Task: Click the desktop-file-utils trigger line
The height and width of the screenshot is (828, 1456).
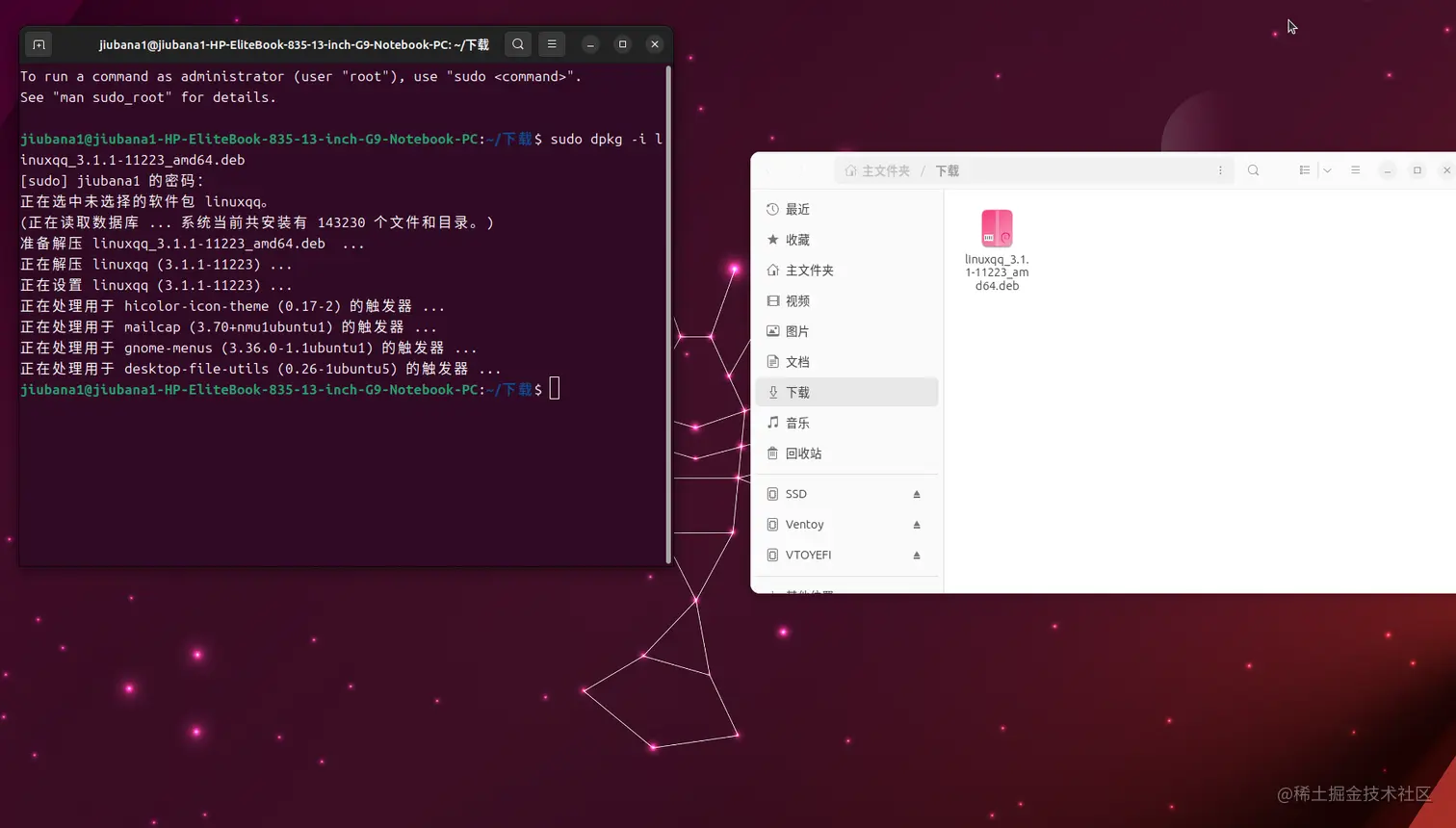Action: (261, 369)
